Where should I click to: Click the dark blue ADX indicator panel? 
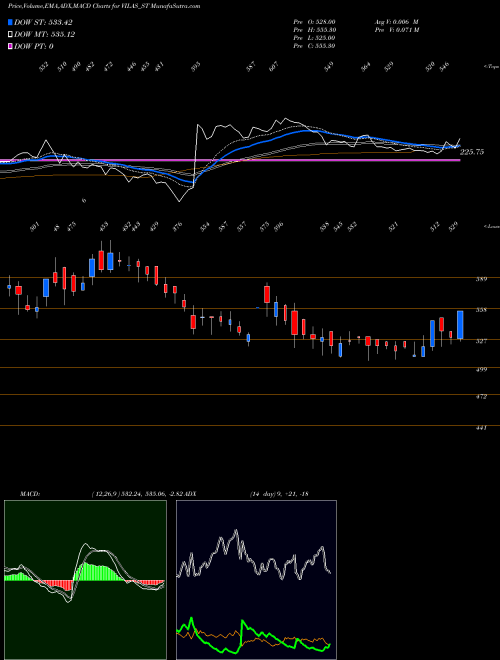click(x=256, y=580)
